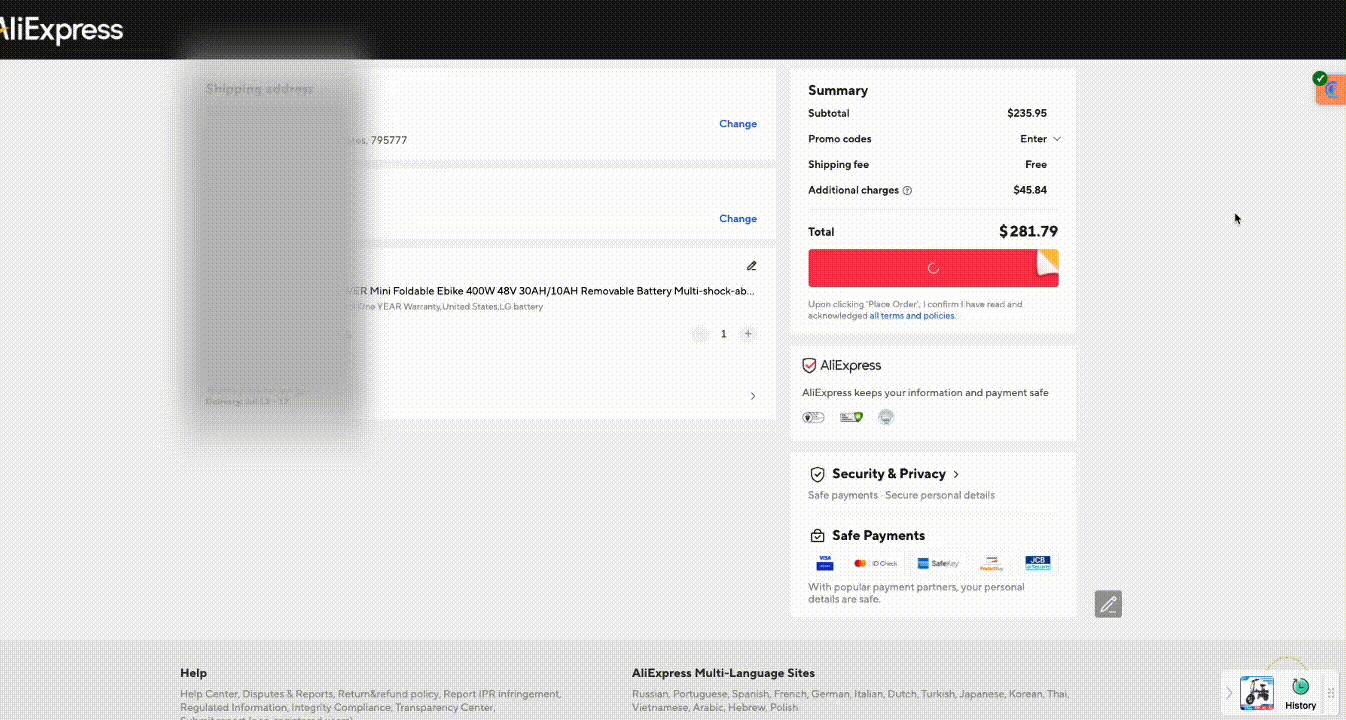This screenshot has width=1346, height=720.
Task: Open Help Center footer link
Action: pyautogui.click(x=209, y=694)
